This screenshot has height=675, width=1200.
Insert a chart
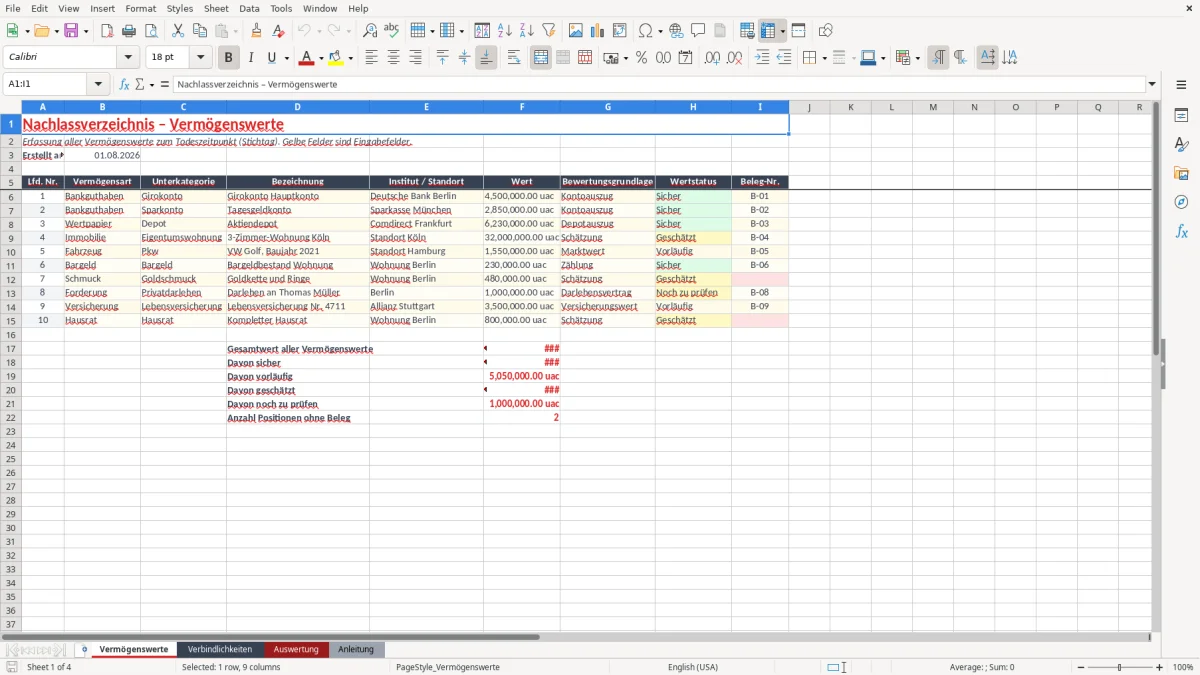click(598, 31)
